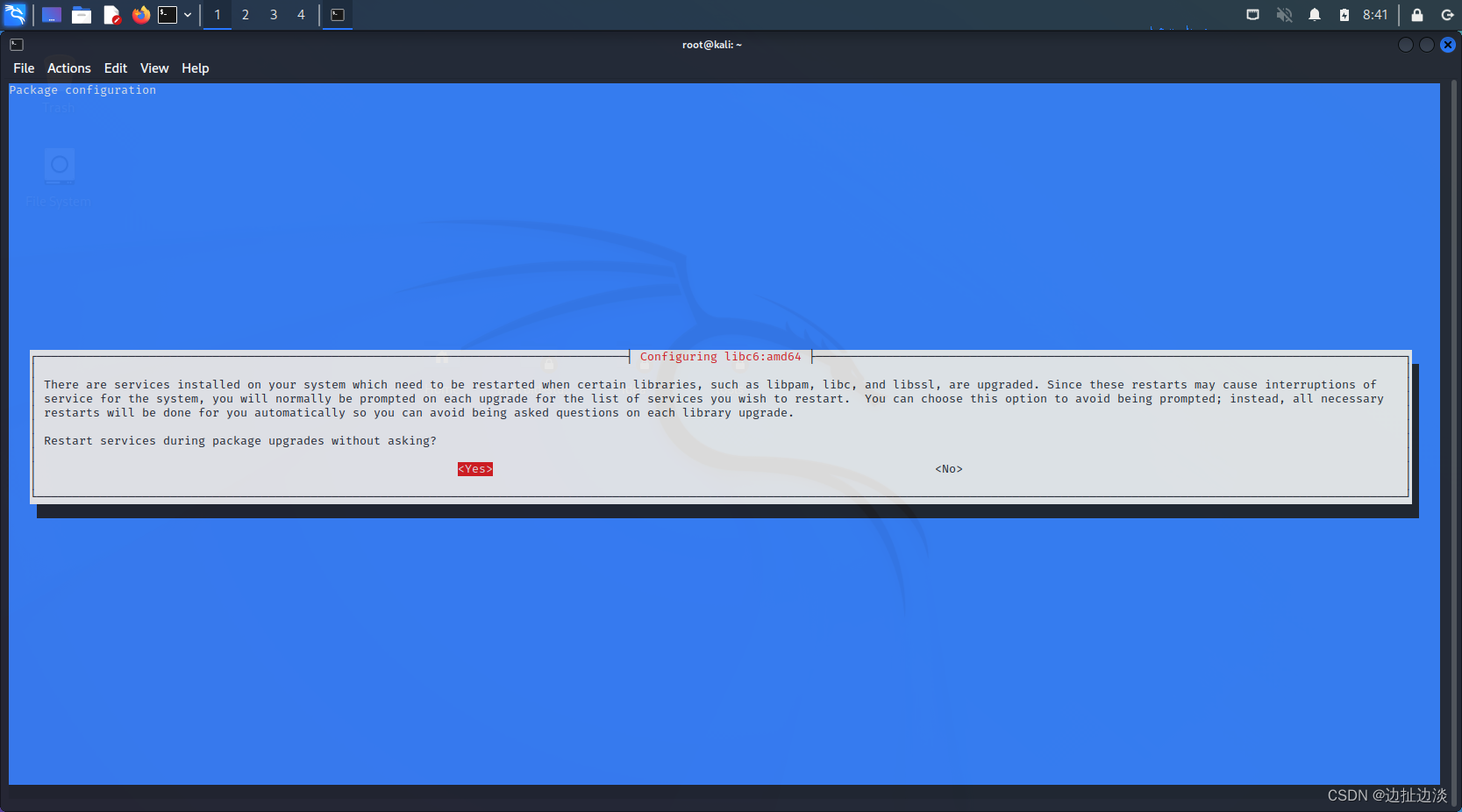
Task: Open notifications via the bell icon
Action: click(1315, 14)
